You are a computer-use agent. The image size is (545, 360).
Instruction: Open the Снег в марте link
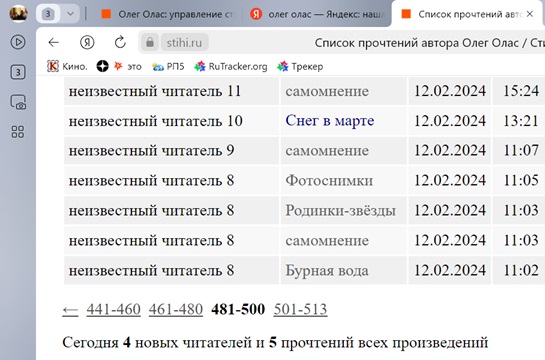coord(330,121)
